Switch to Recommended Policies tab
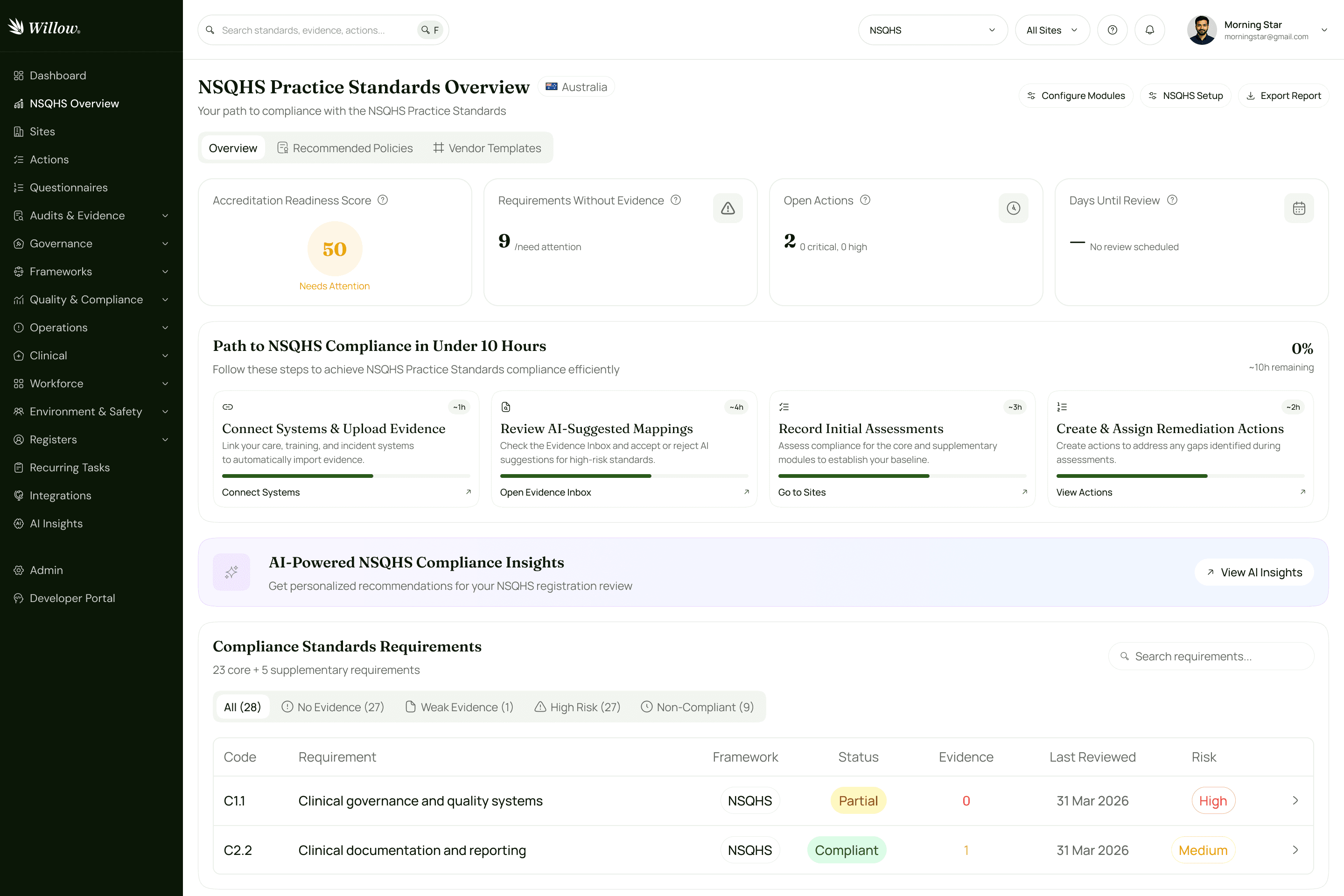1344x896 pixels. (345, 148)
